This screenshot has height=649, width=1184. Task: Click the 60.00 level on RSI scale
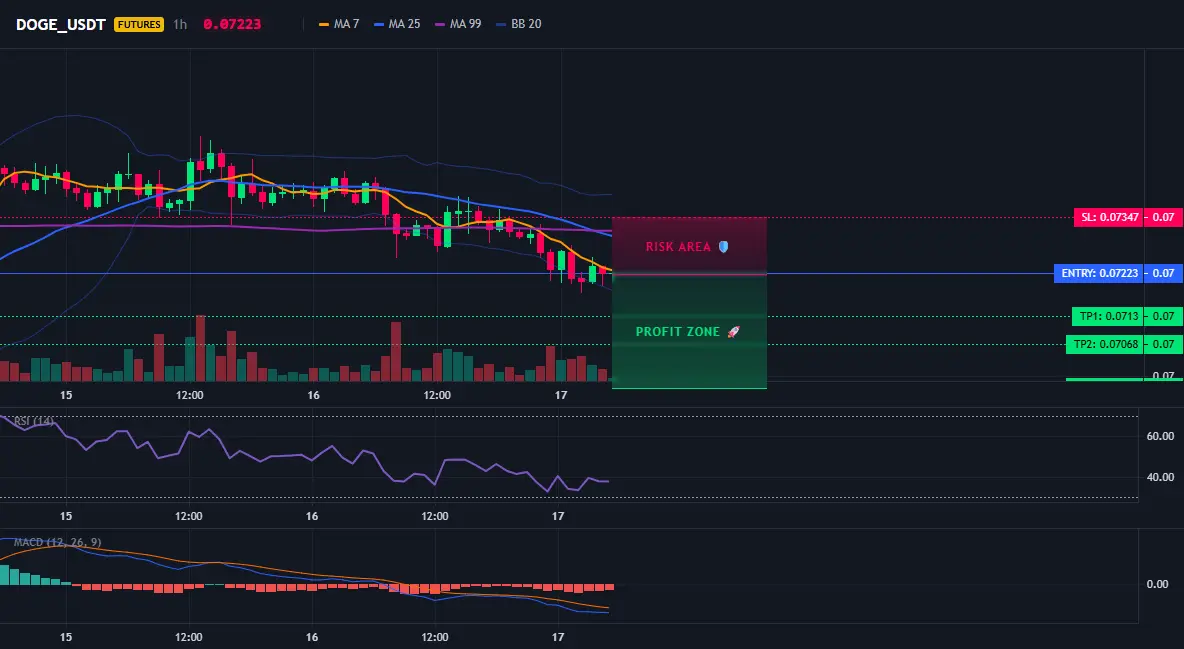1161,436
